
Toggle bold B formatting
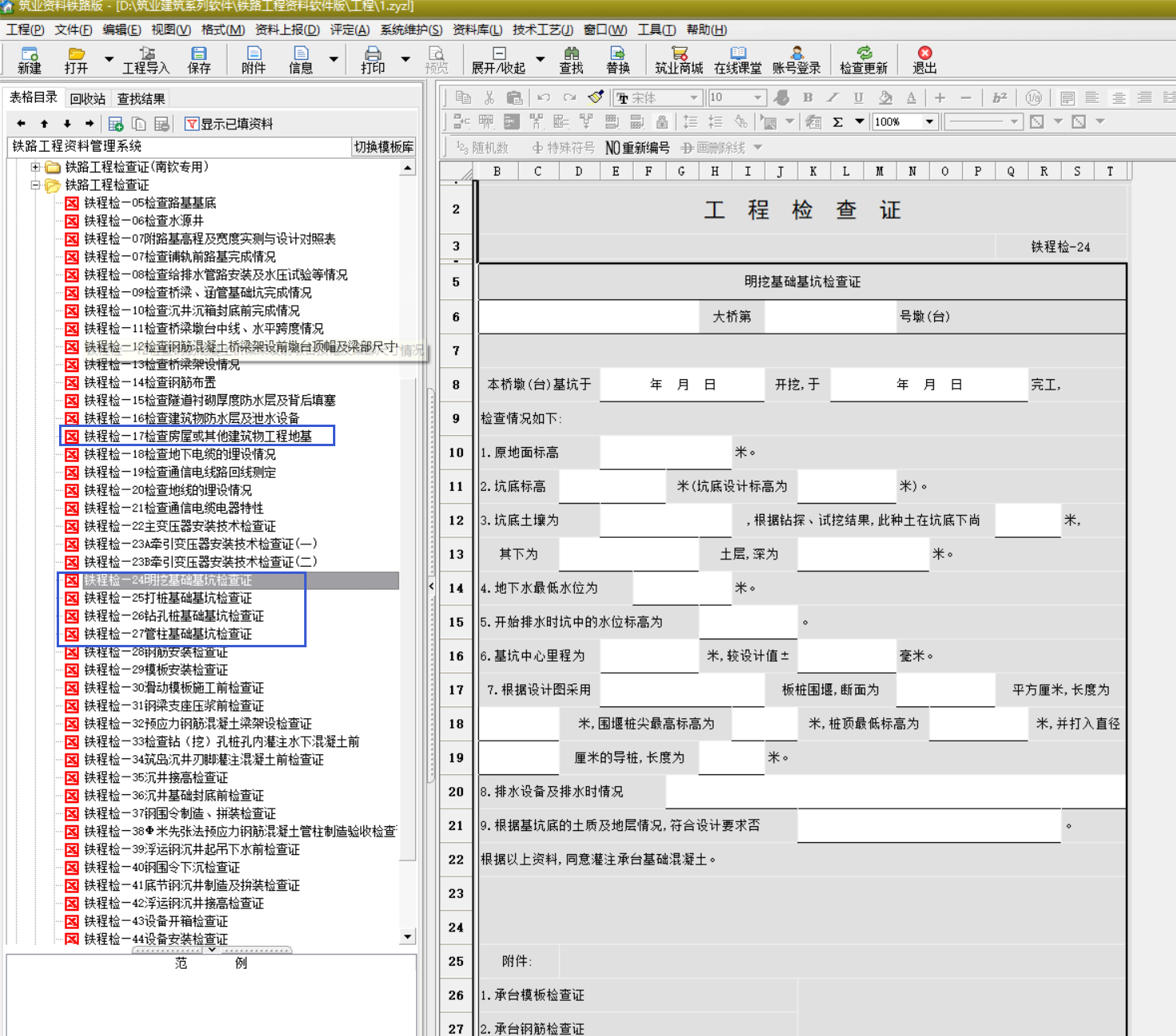pos(808,97)
